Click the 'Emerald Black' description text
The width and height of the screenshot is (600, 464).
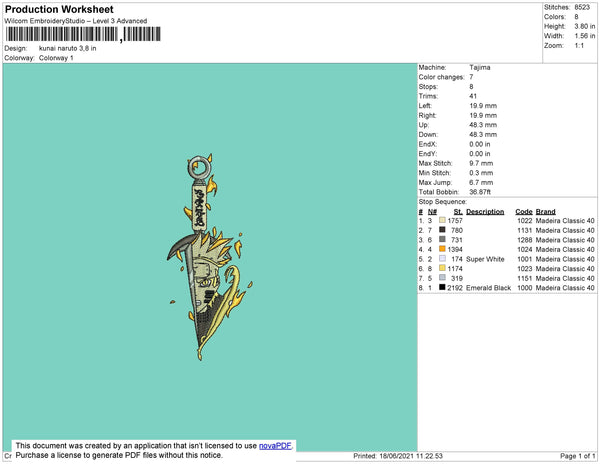[488, 288]
